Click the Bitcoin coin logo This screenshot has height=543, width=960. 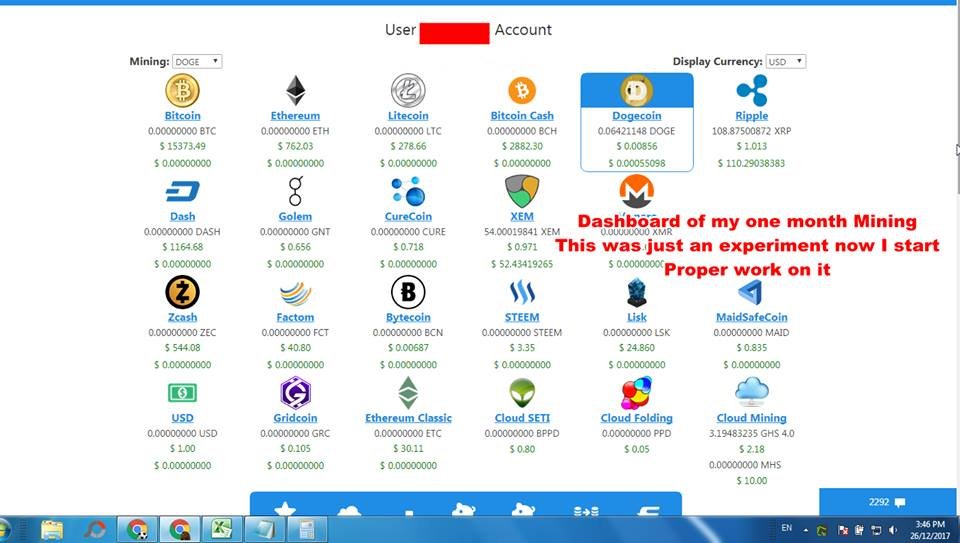(182, 91)
